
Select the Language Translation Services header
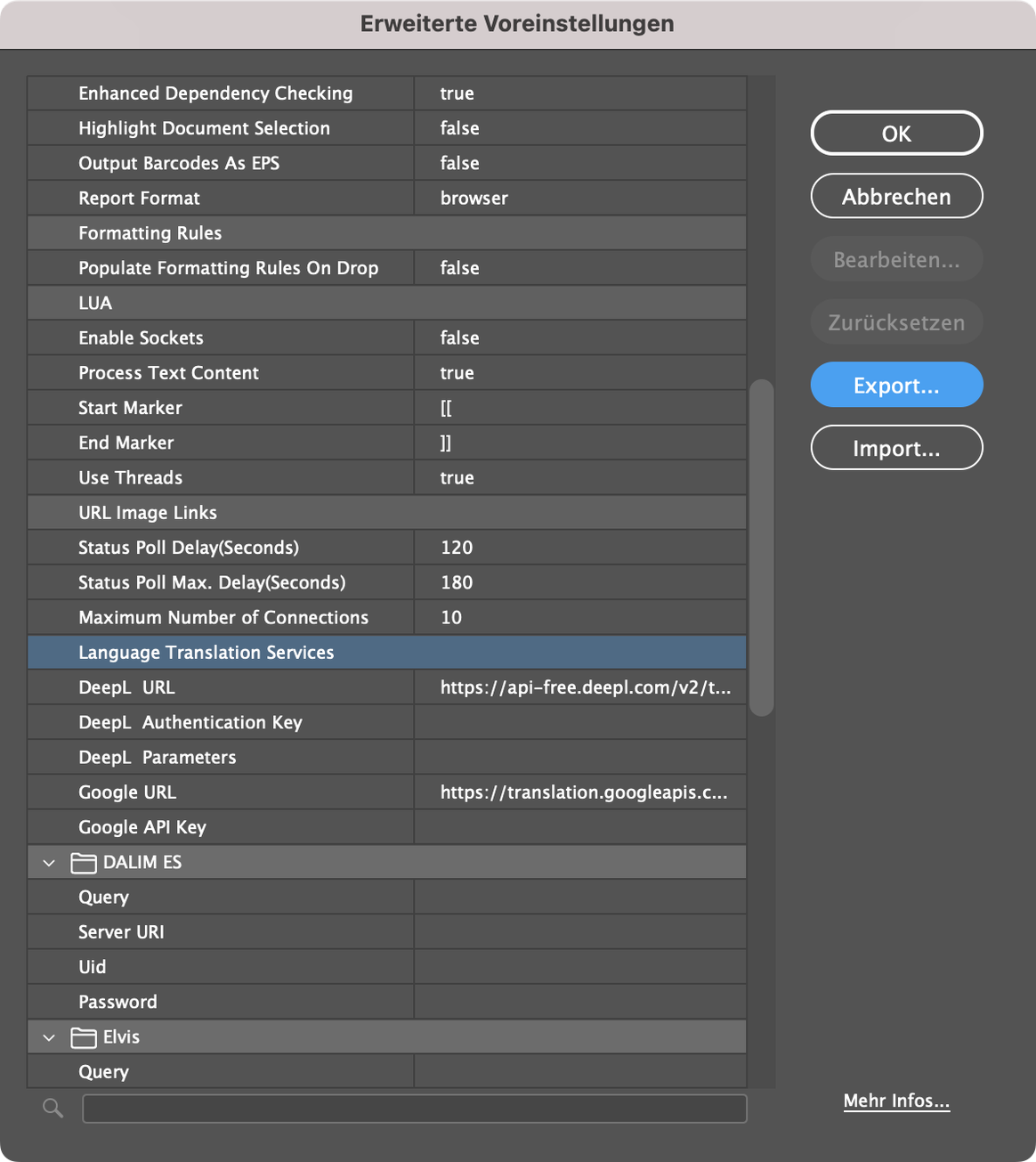coord(206,652)
